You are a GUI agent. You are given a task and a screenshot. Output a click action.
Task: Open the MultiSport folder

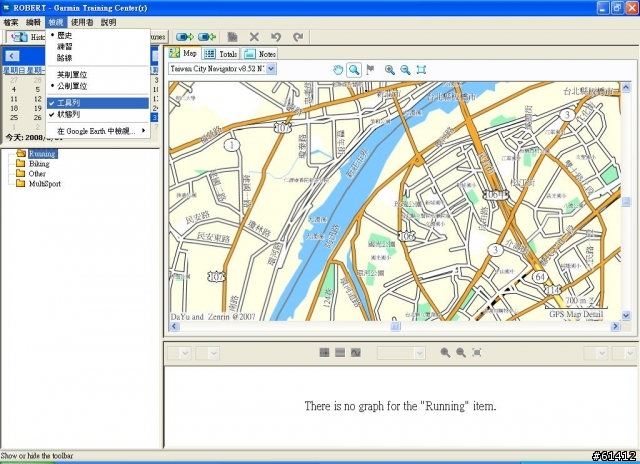38,184
